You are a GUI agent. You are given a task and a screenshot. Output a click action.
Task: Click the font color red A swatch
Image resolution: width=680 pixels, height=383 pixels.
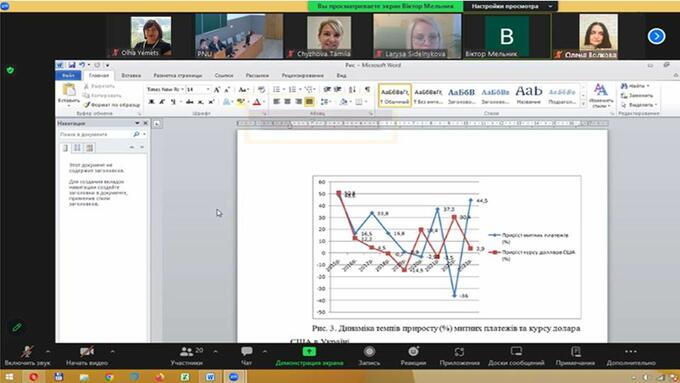[x=257, y=102]
